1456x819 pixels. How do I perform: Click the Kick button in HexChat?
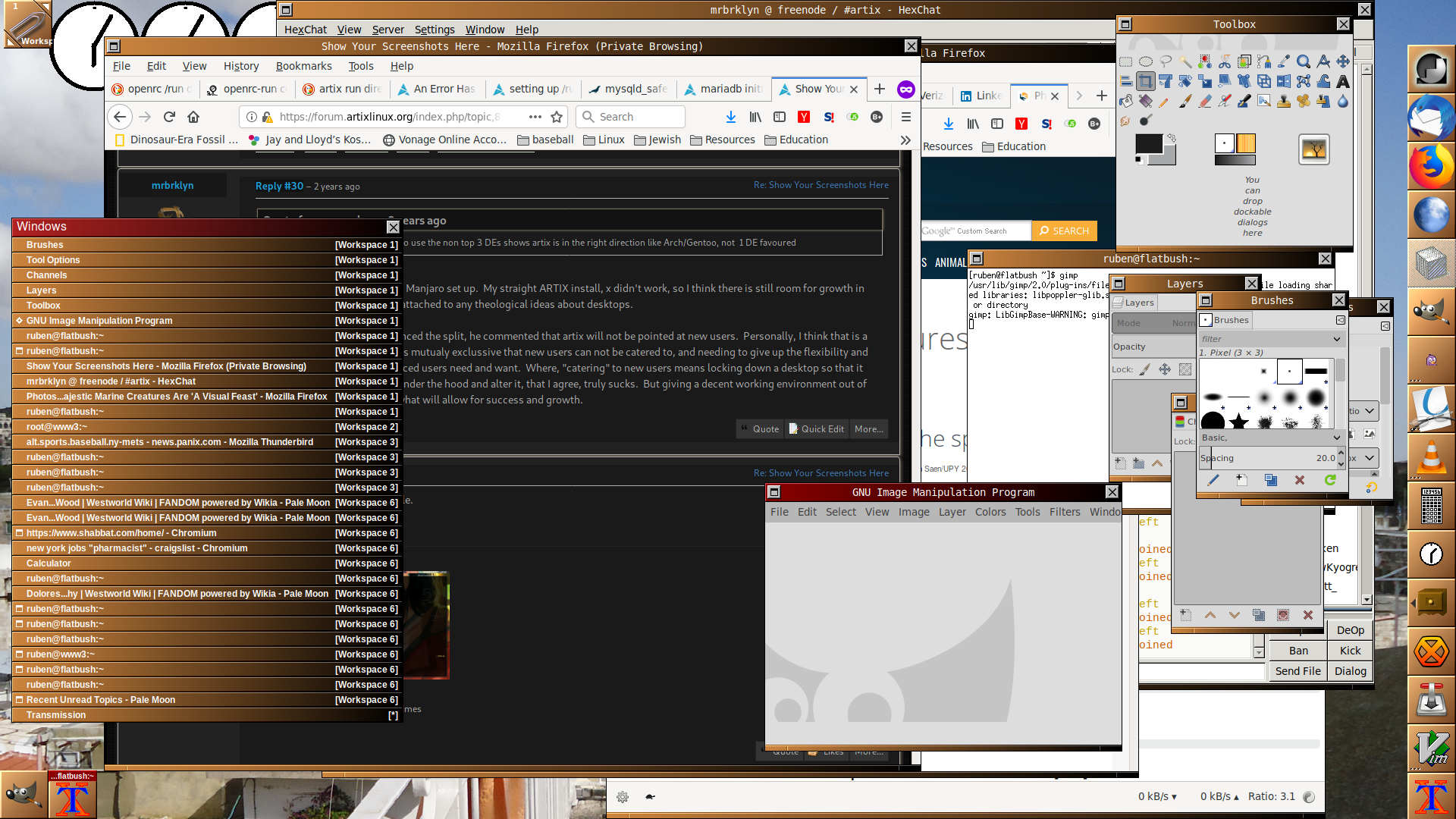click(x=1350, y=651)
